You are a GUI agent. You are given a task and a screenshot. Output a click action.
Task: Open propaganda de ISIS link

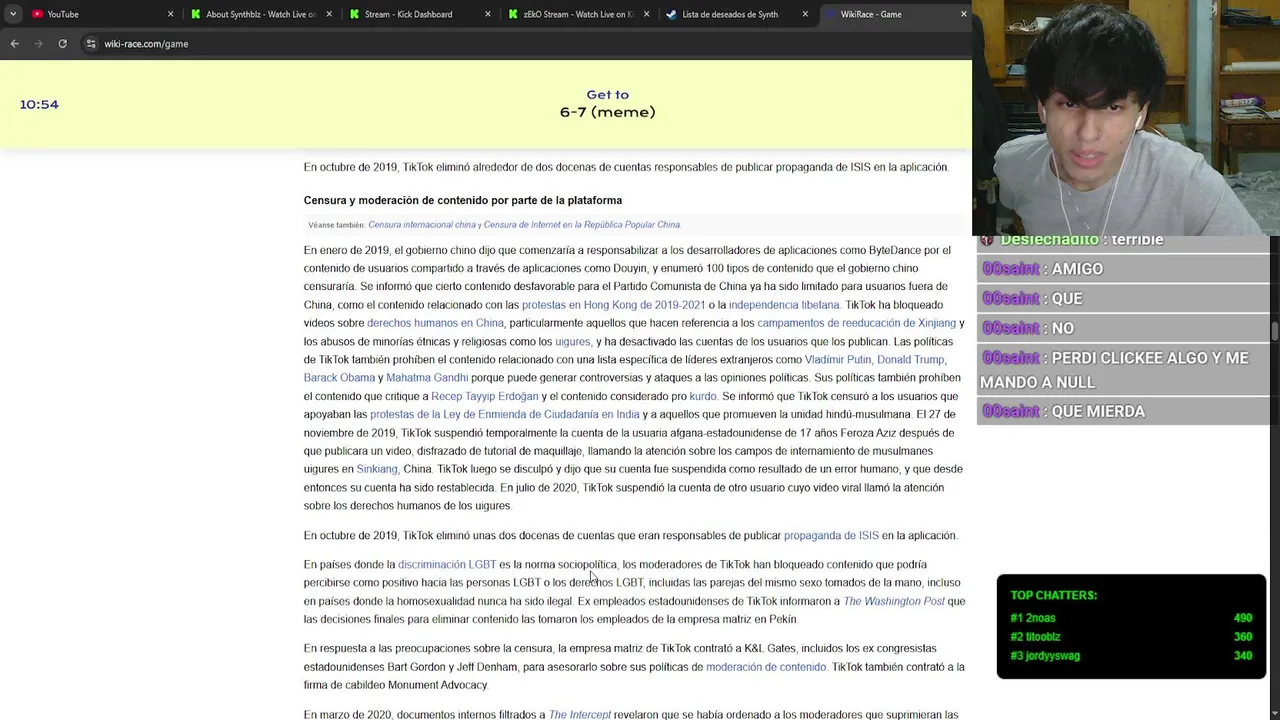pyautogui.click(x=831, y=536)
